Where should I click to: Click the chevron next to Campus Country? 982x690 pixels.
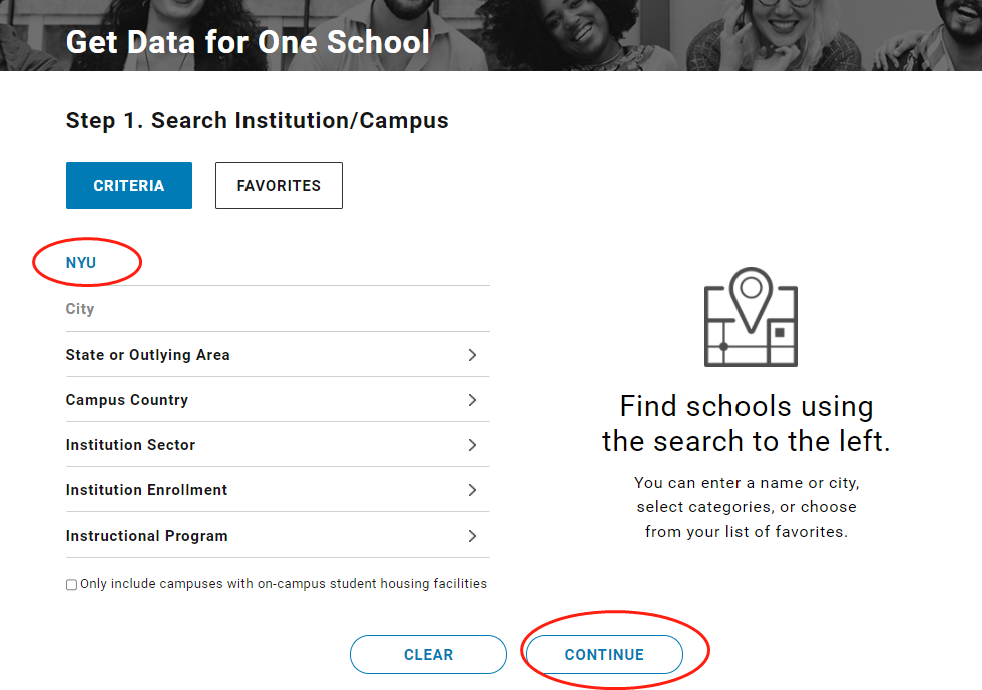coord(472,400)
